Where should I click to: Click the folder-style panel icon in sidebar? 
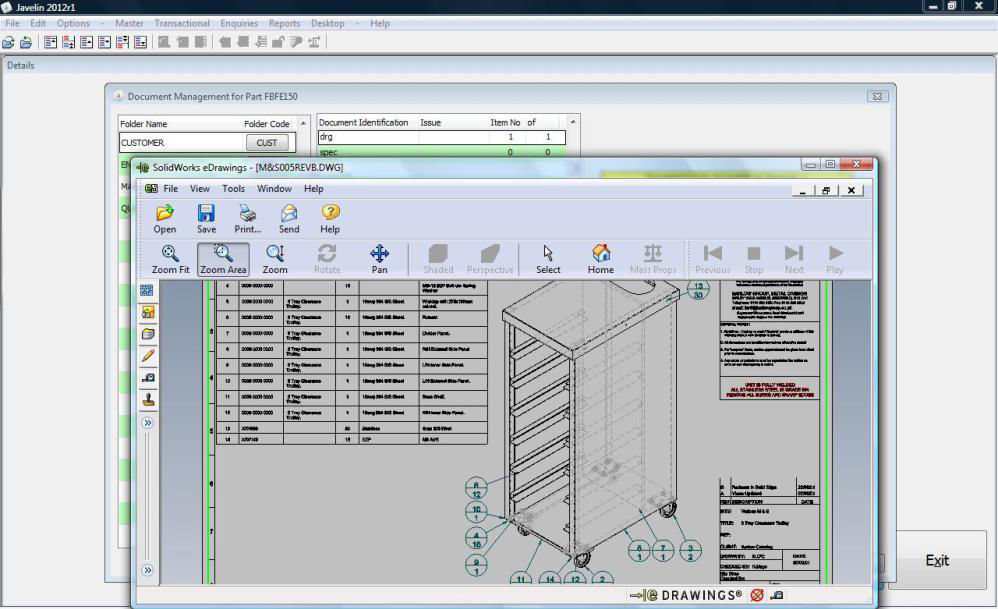click(x=148, y=333)
